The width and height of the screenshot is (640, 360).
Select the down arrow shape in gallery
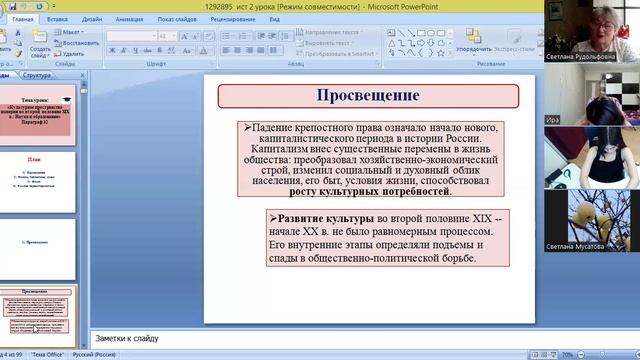pos(431,43)
